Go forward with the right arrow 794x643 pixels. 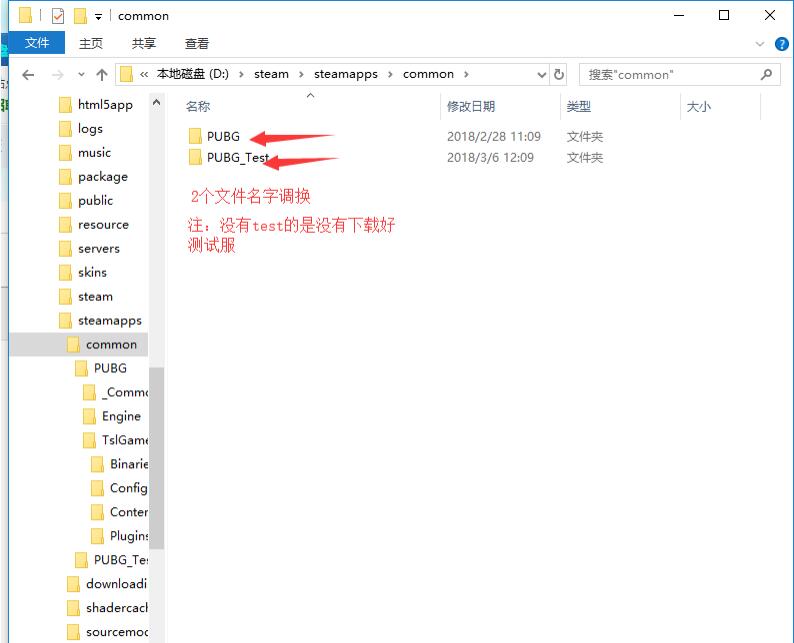(58, 75)
